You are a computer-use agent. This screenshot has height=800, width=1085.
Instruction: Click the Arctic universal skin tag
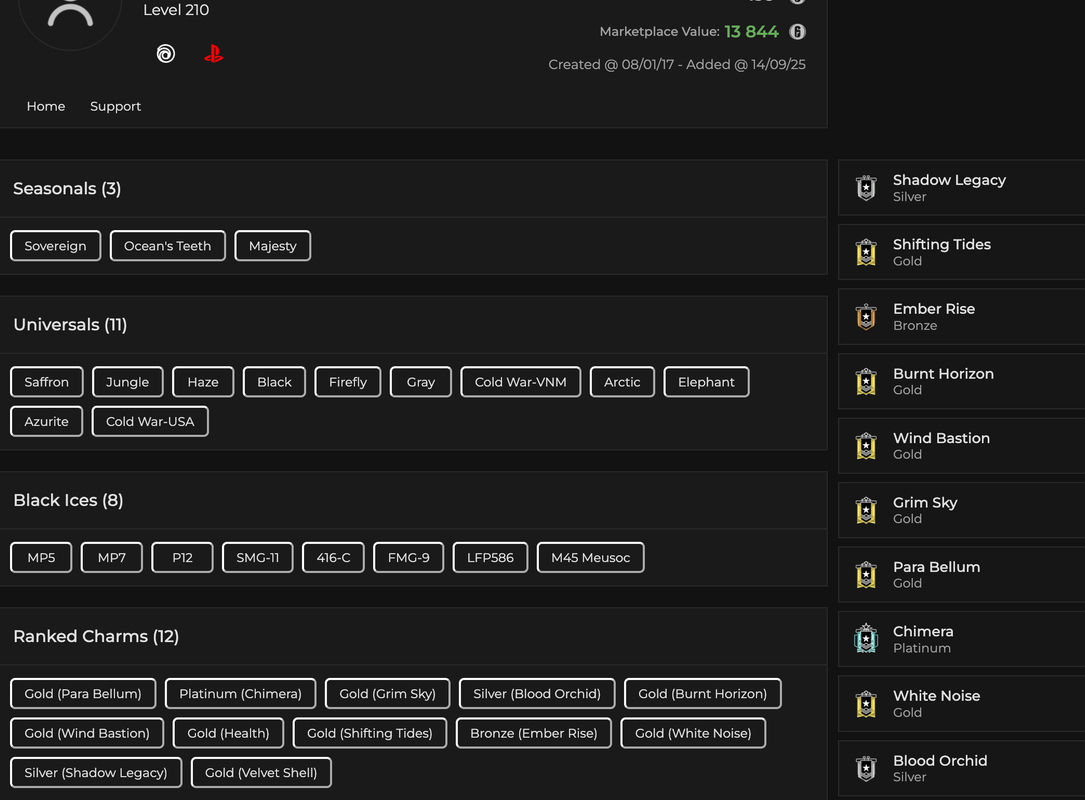(622, 382)
